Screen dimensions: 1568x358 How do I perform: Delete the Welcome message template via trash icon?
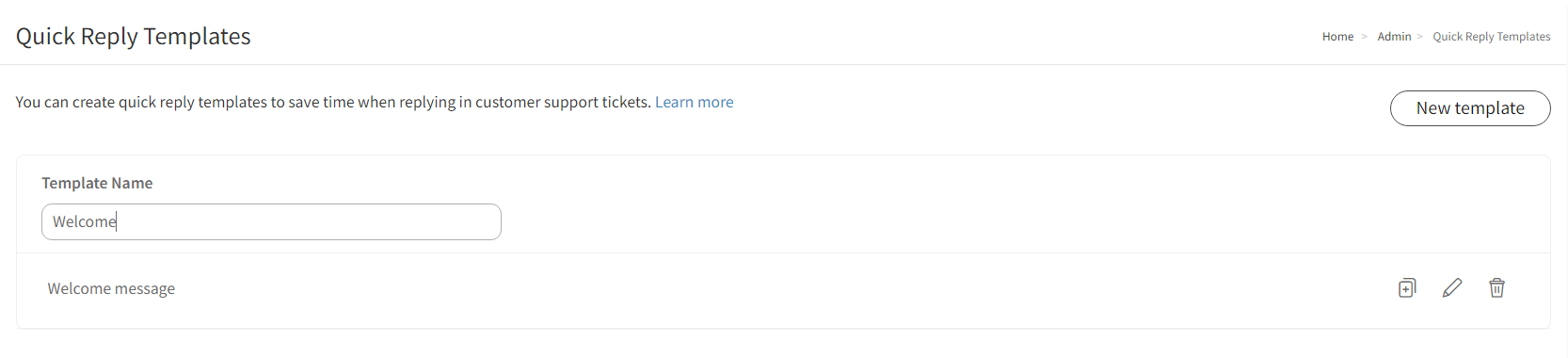pyautogui.click(x=1496, y=288)
